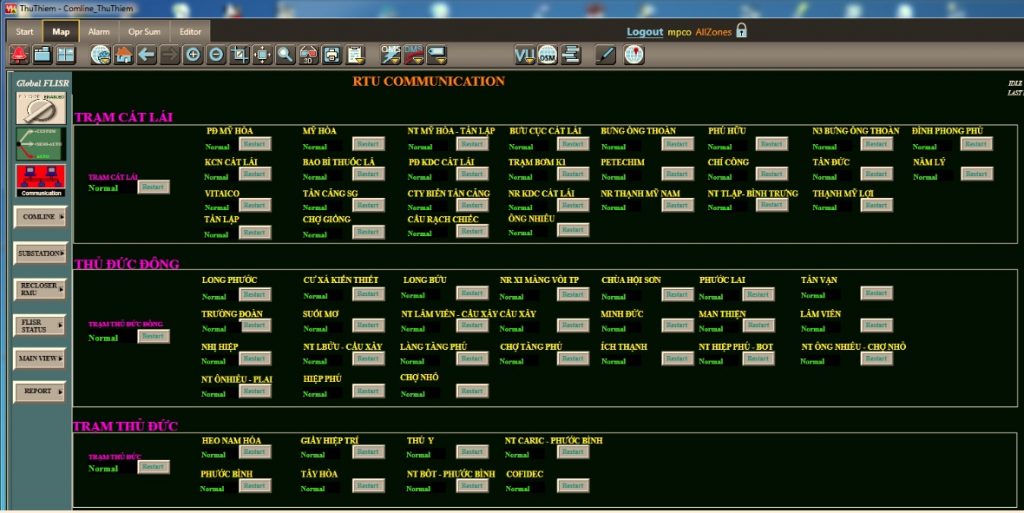Toggle the FLISR auto mode selector
1024x513 pixels.
[40, 144]
